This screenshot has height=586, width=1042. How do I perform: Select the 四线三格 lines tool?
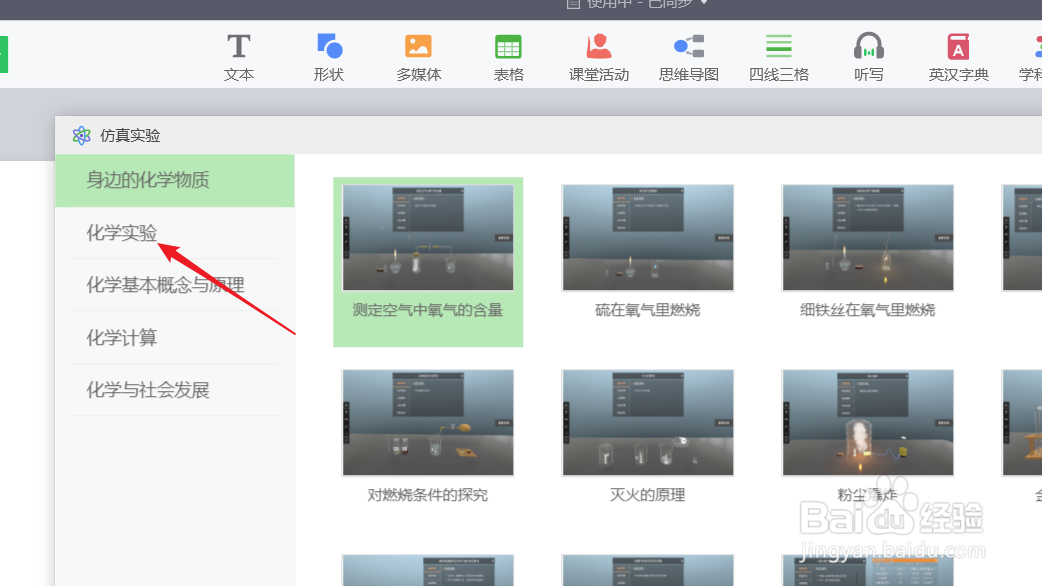[x=779, y=58]
